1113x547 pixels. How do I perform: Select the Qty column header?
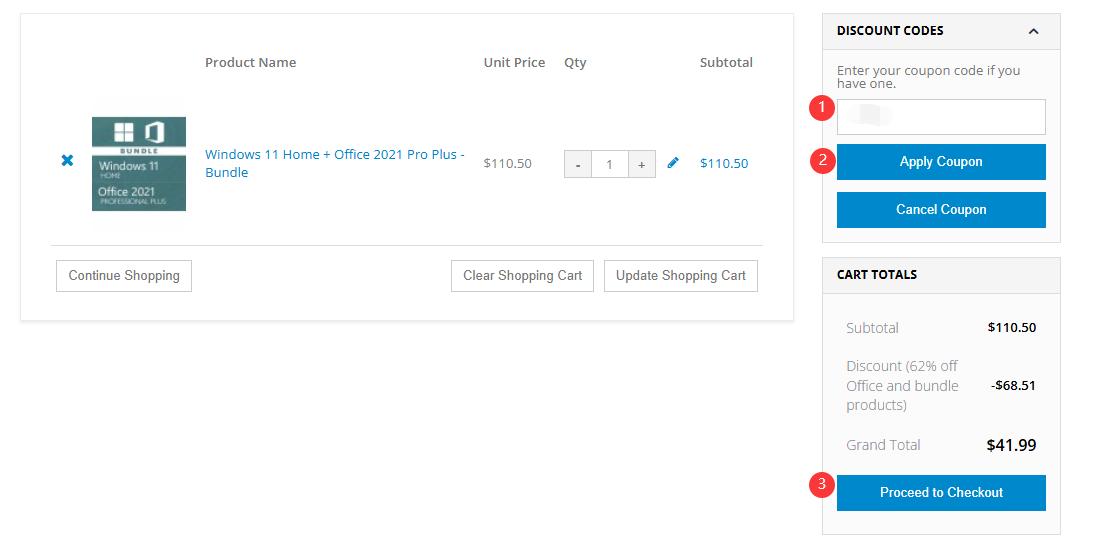[575, 62]
